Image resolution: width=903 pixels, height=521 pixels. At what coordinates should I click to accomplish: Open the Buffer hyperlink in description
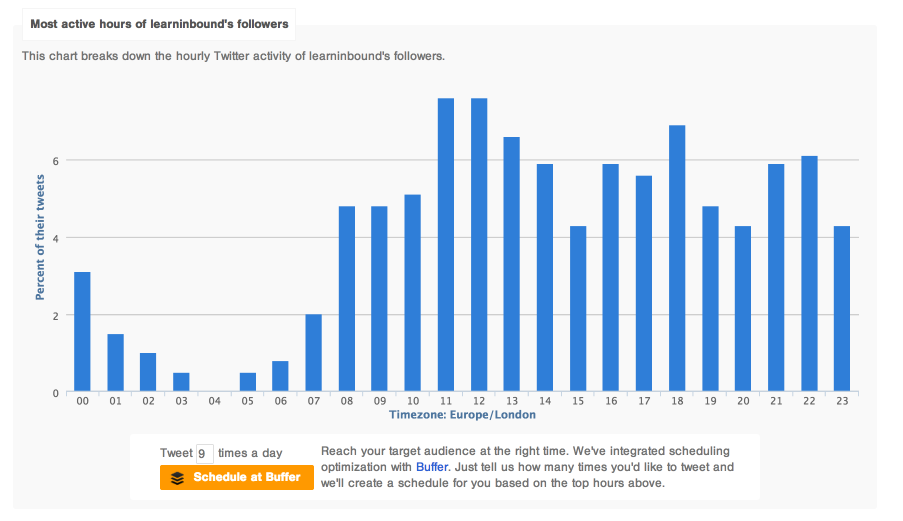point(432,467)
